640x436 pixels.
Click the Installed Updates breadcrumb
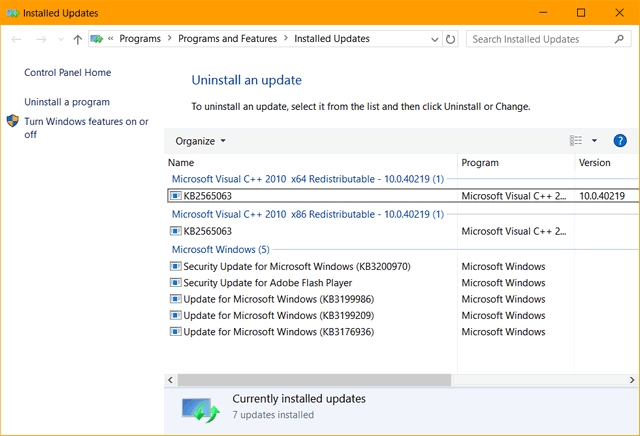coord(332,39)
